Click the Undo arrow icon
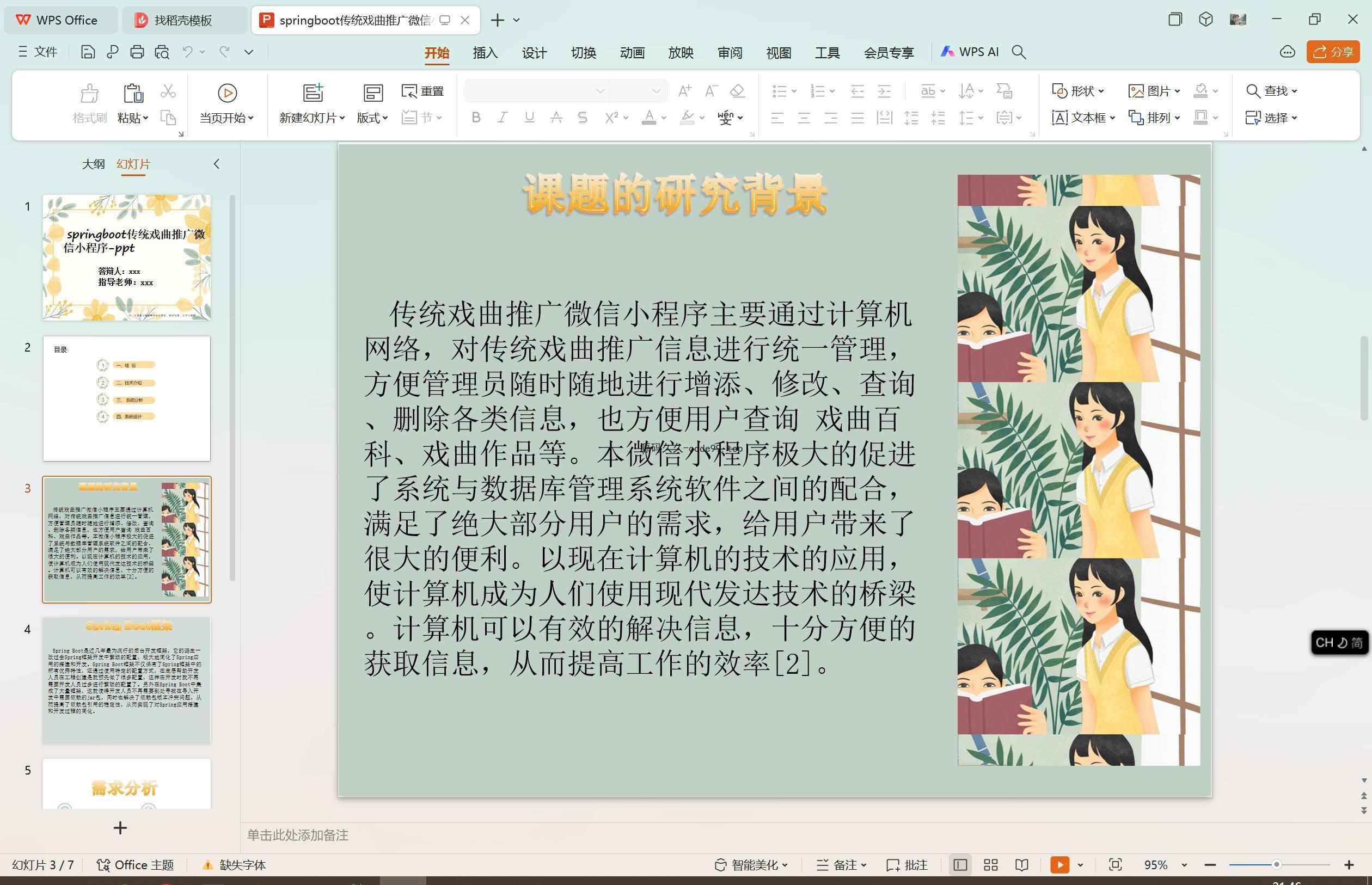 point(187,52)
